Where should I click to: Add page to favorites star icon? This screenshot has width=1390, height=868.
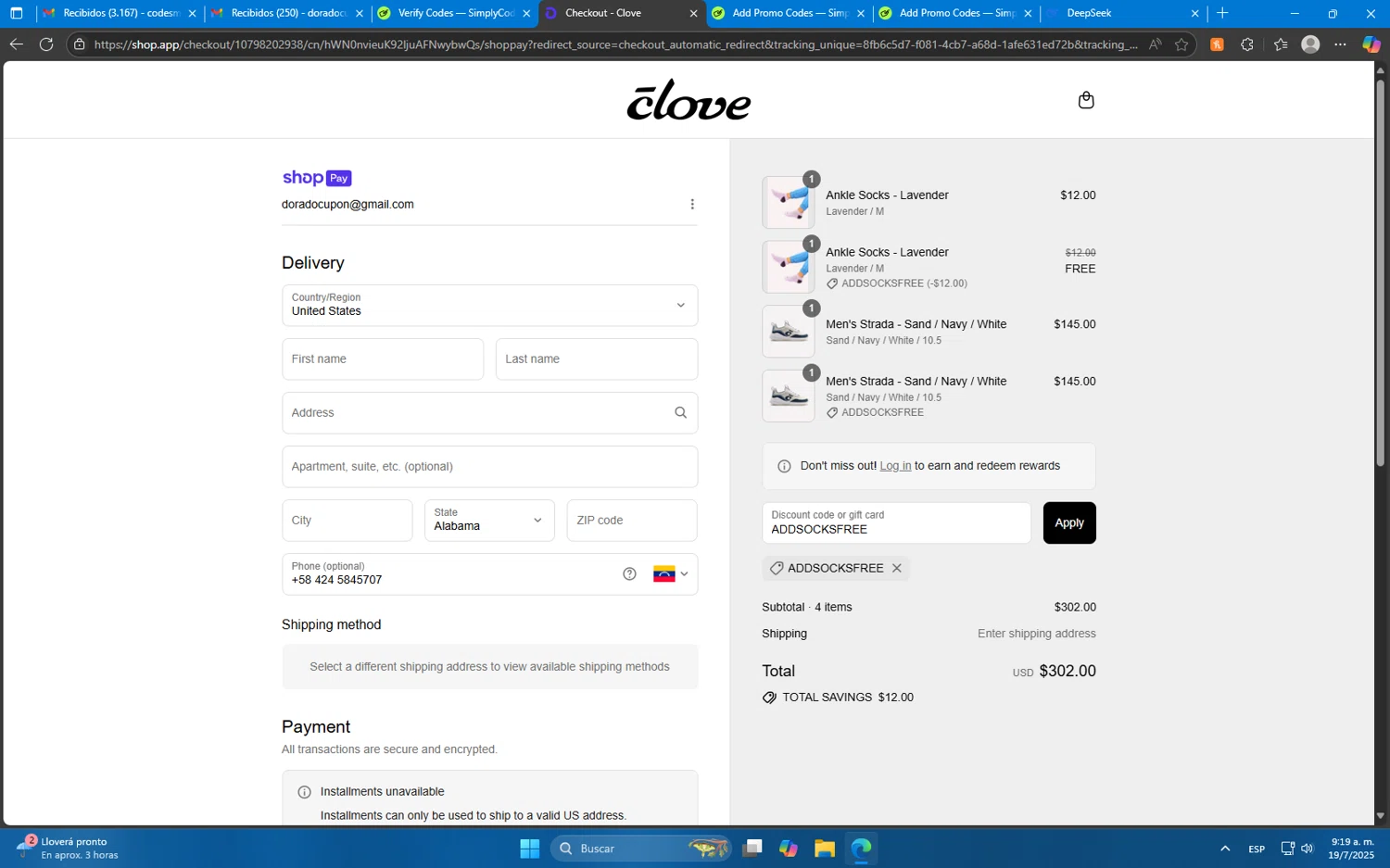tap(1181, 44)
